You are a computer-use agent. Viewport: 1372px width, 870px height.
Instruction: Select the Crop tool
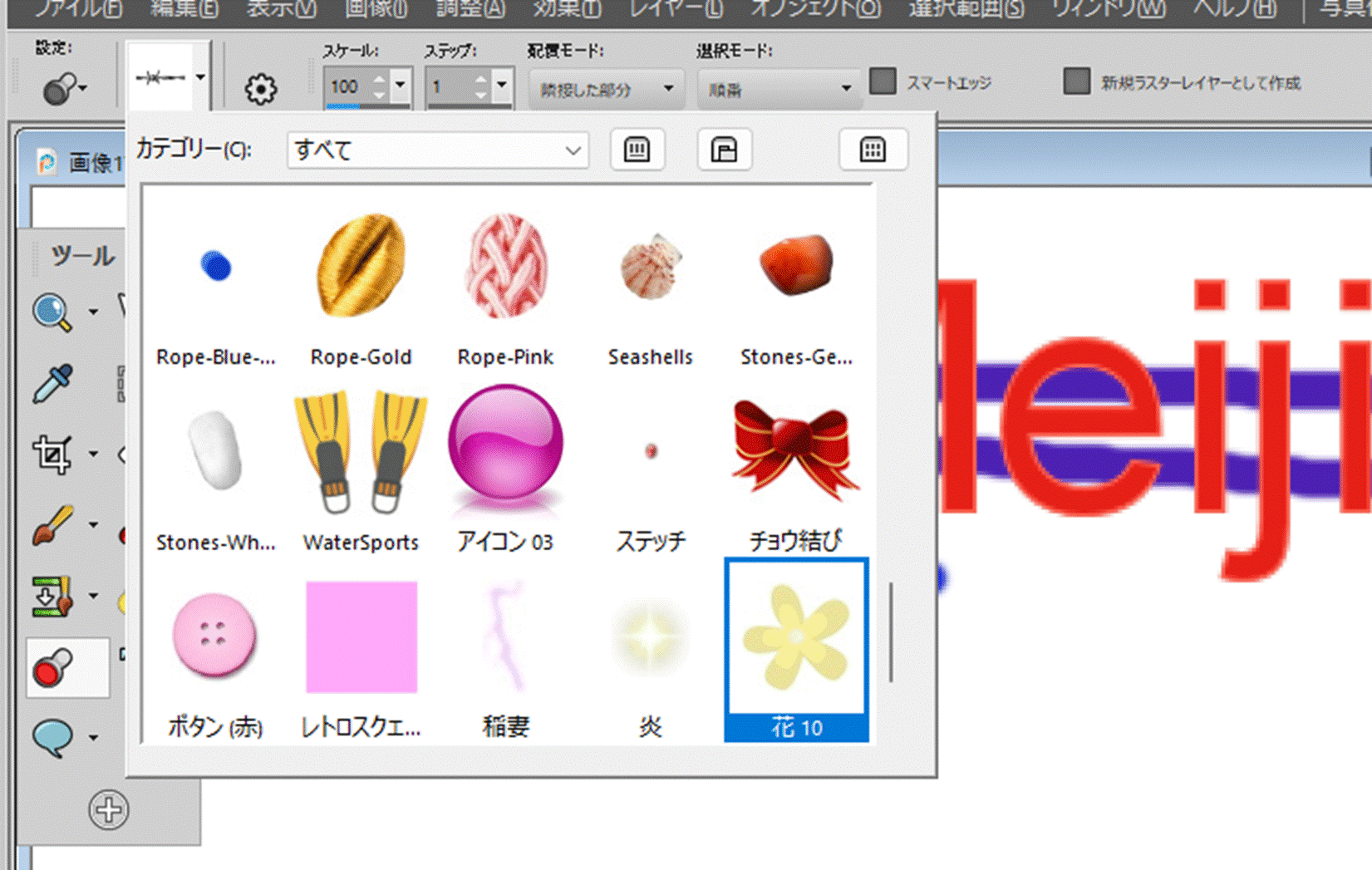(52, 455)
